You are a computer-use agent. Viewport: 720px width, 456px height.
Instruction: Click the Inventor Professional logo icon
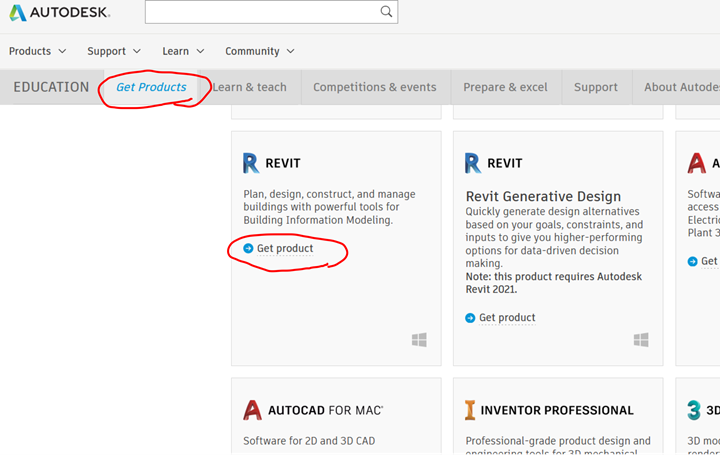click(x=470, y=410)
